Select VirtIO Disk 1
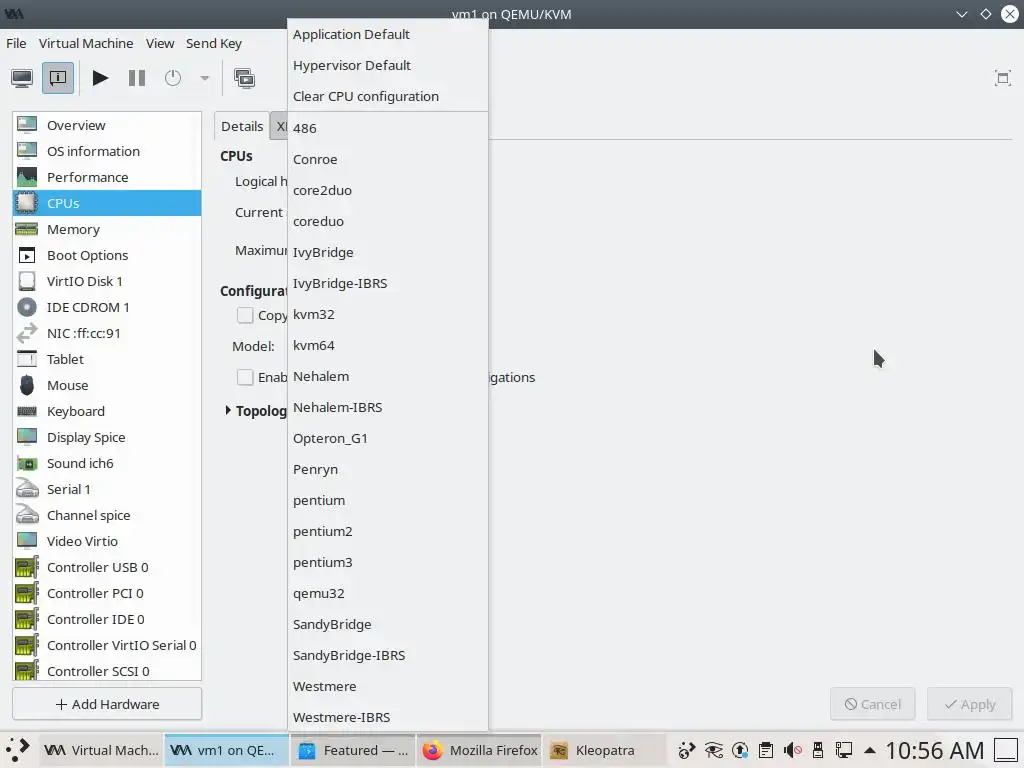The width and height of the screenshot is (1024, 768). [x=107, y=281]
